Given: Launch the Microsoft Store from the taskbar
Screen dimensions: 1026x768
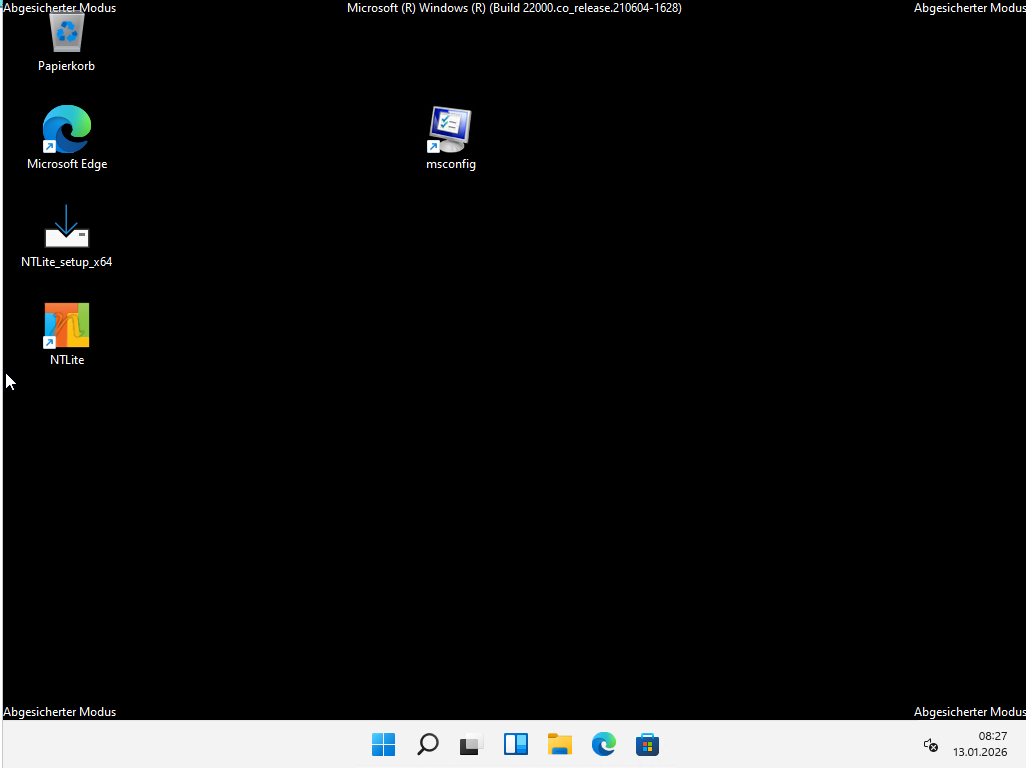Looking at the screenshot, I should click(x=647, y=744).
